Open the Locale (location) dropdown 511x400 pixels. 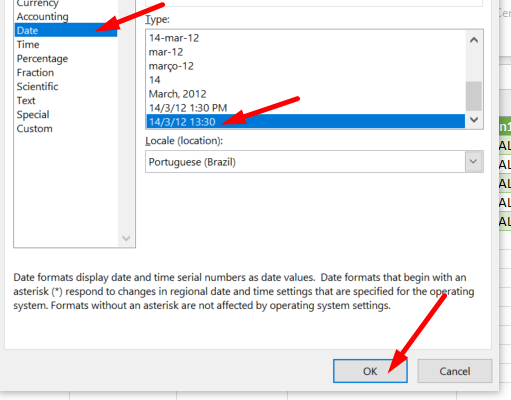tap(473, 162)
